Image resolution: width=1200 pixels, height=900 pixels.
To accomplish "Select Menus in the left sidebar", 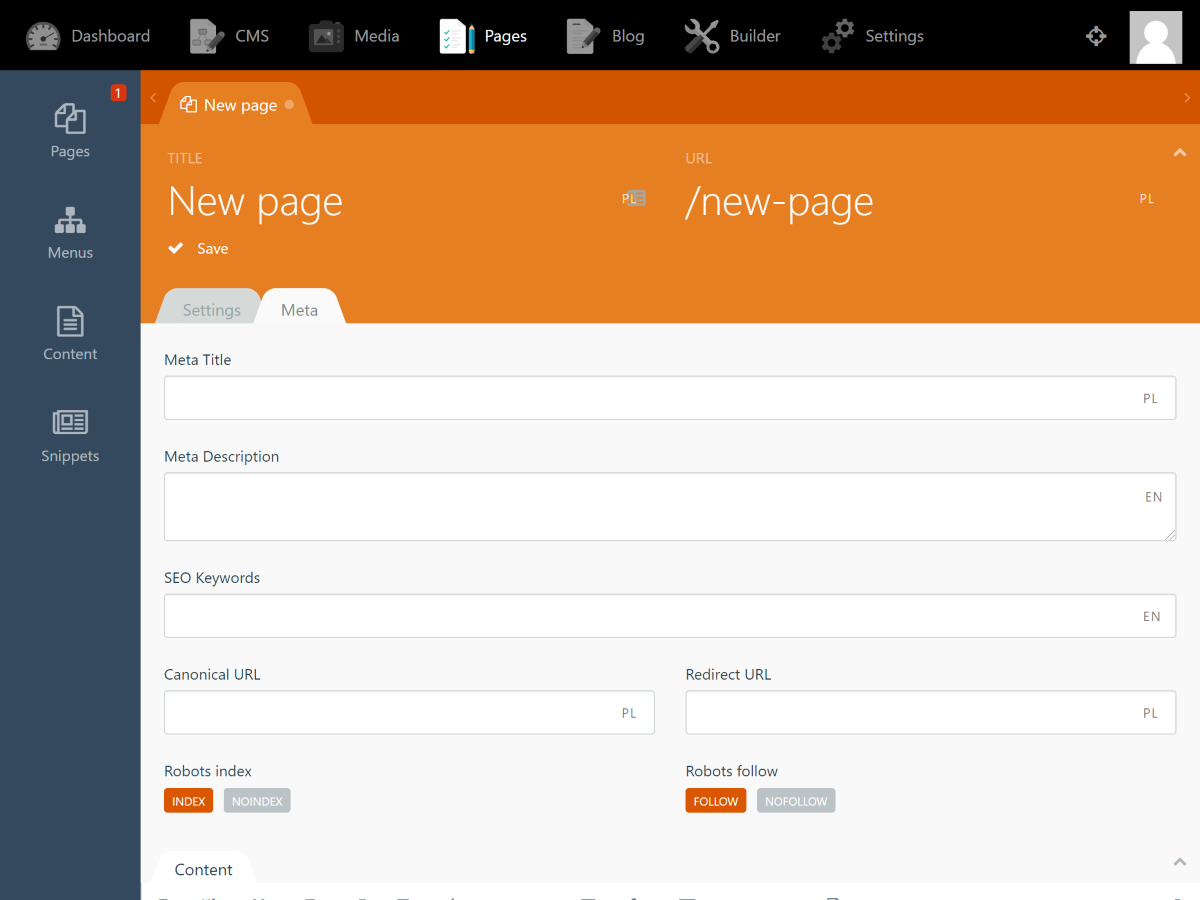I will [70, 233].
